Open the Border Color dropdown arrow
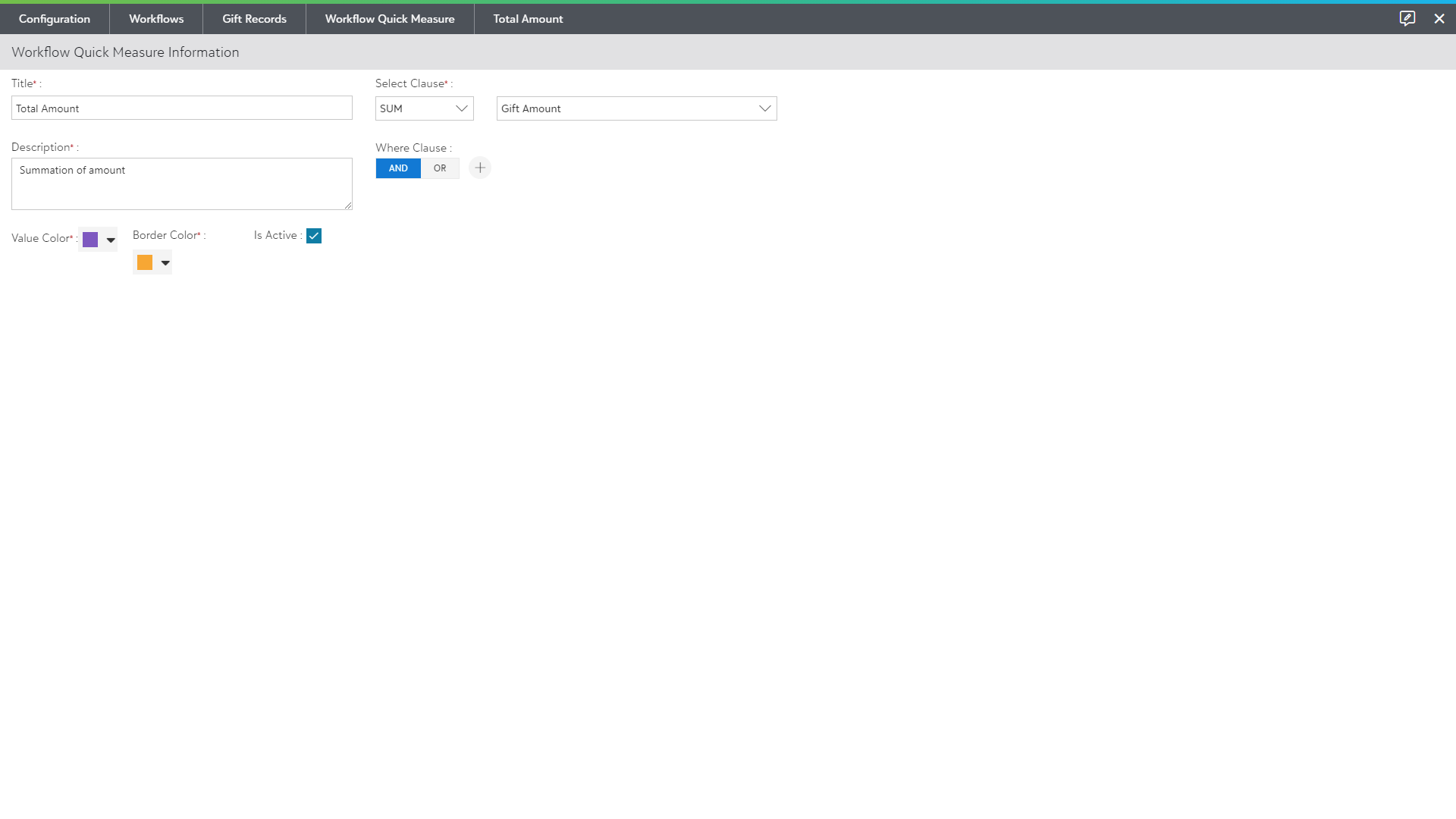This screenshot has height=819, width=1456. [x=165, y=263]
